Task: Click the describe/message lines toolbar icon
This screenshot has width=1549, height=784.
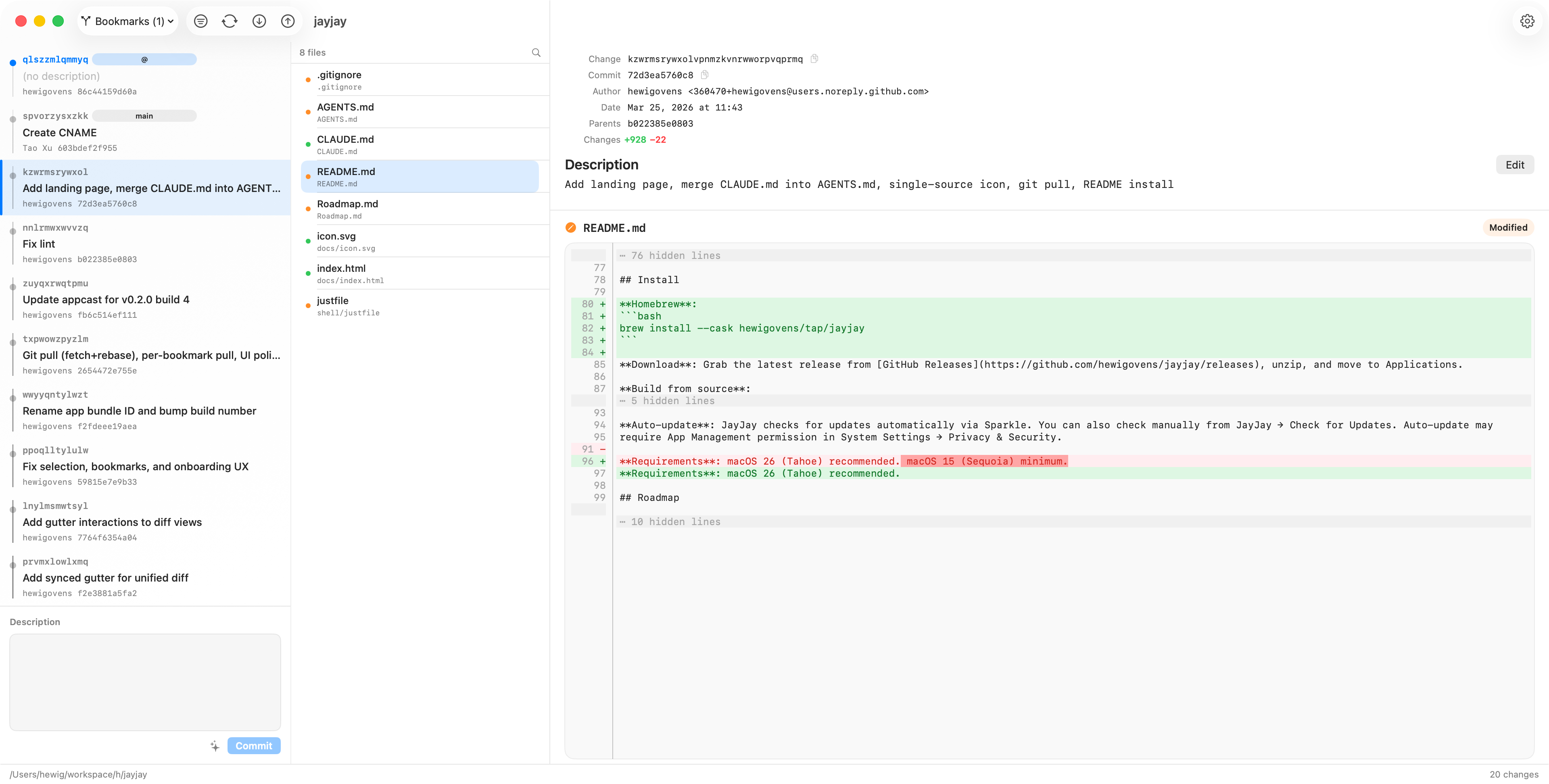Action: [201, 21]
